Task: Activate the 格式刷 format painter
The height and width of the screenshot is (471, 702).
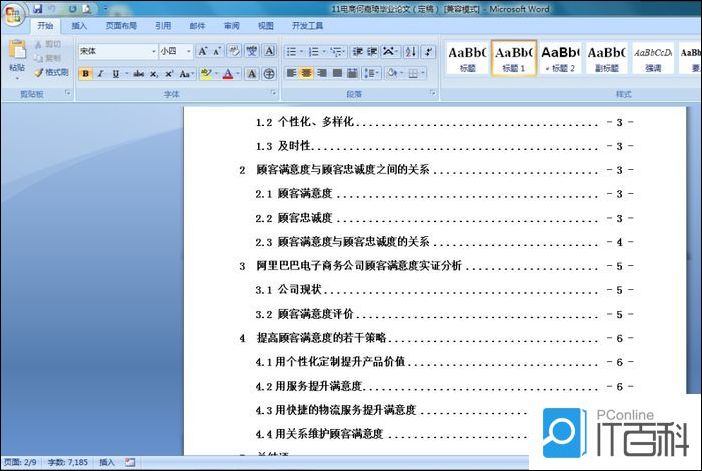Action: [x=51, y=72]
